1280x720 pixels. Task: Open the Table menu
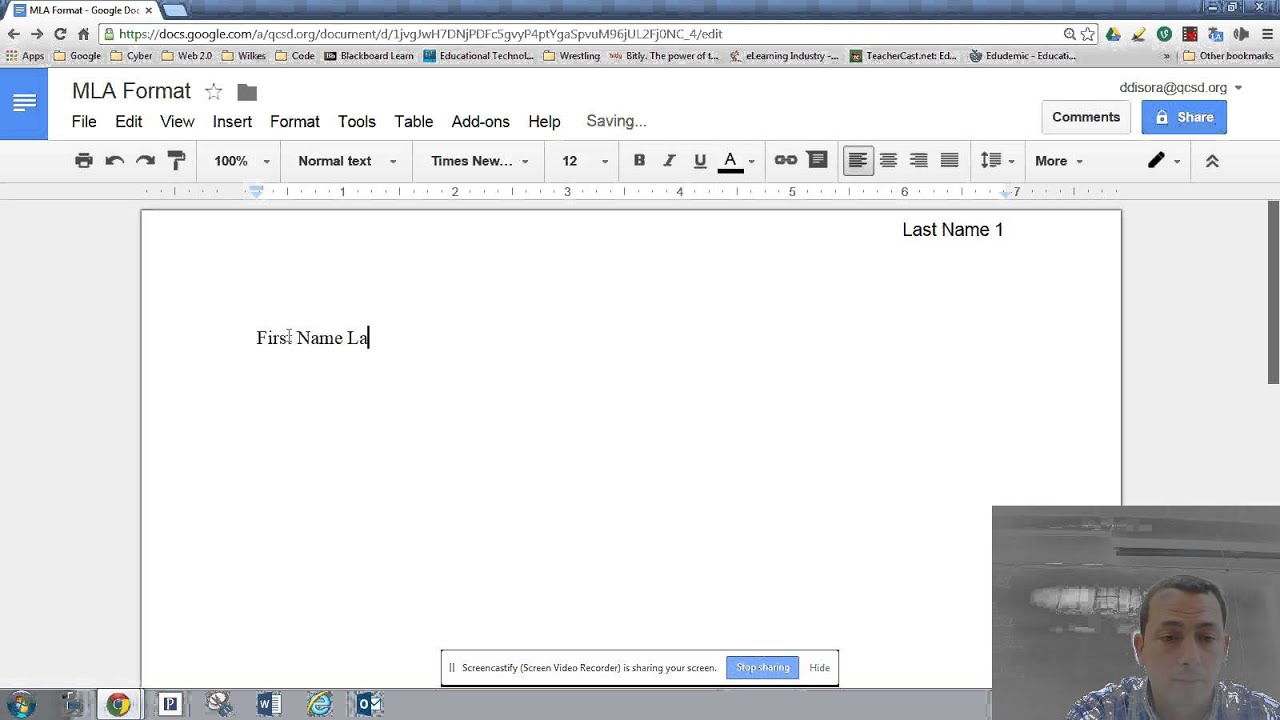click(x=413, y=121)
